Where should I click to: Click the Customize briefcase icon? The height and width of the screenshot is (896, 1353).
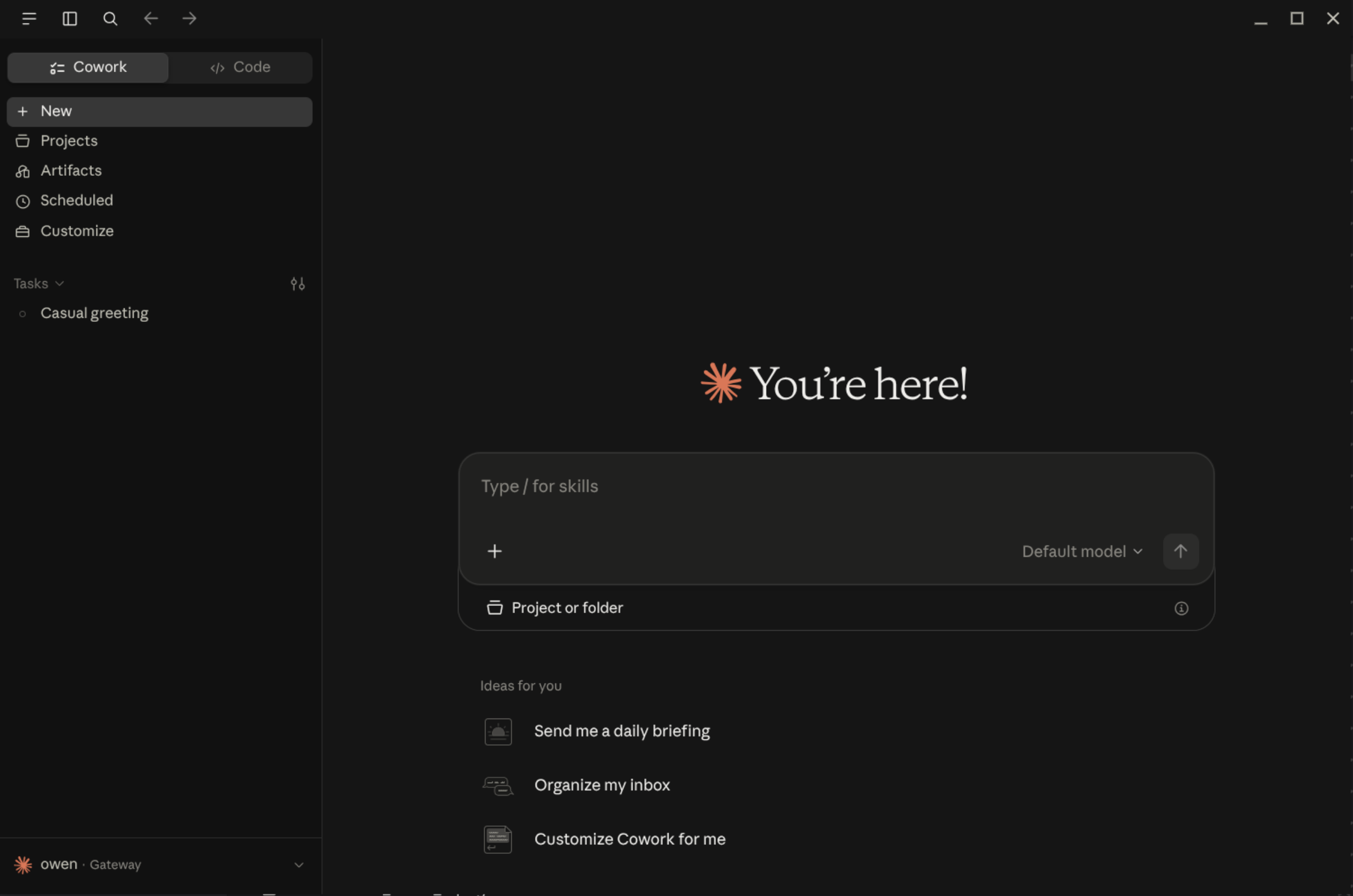click(23, 232)
